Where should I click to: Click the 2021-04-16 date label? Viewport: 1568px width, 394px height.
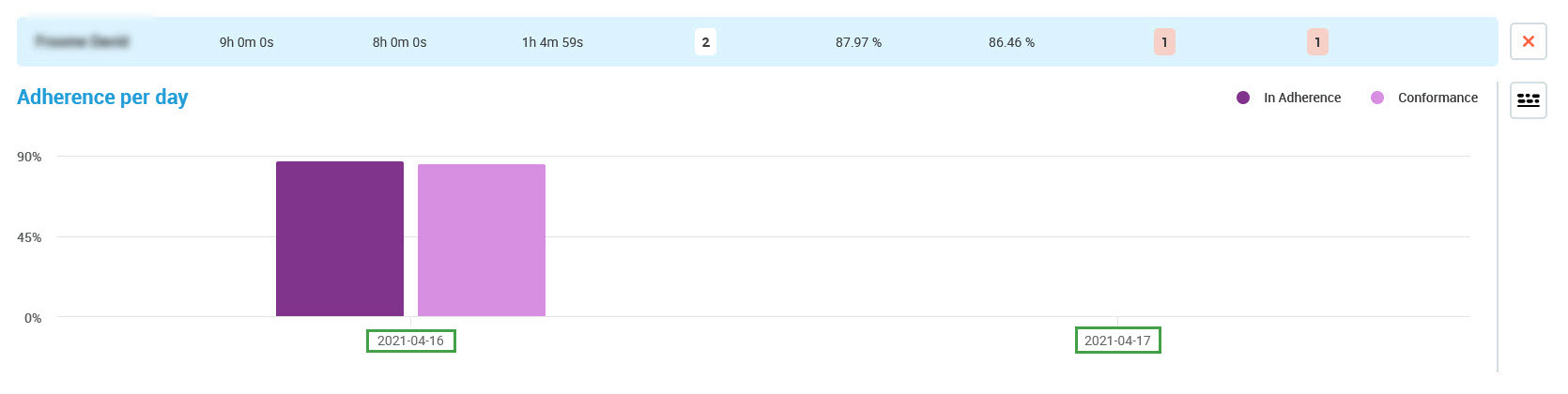coord(410,341)
